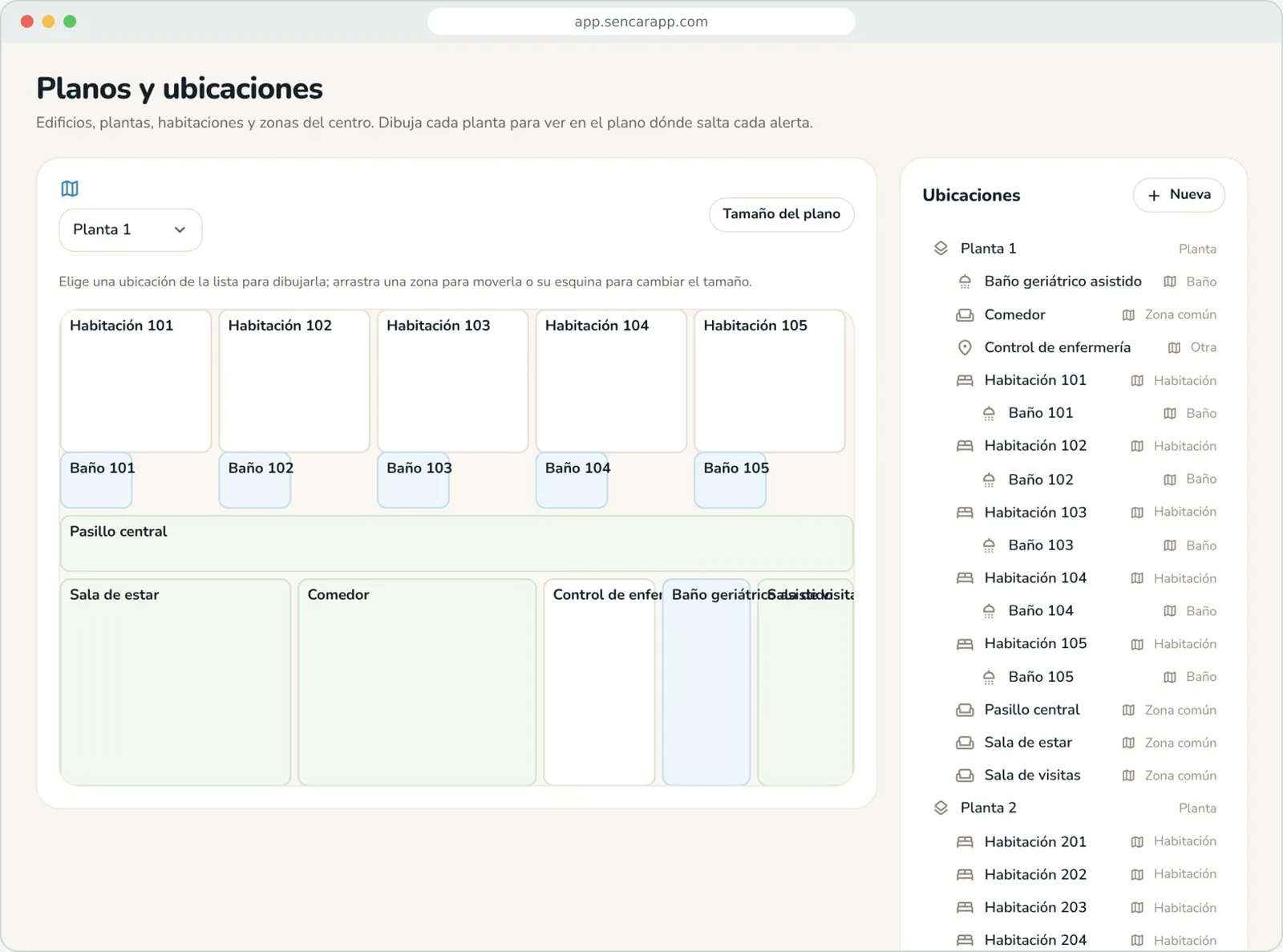Click the Tamaño del plano button
This screenshot has height=952, width=1283.
point(781,214)
